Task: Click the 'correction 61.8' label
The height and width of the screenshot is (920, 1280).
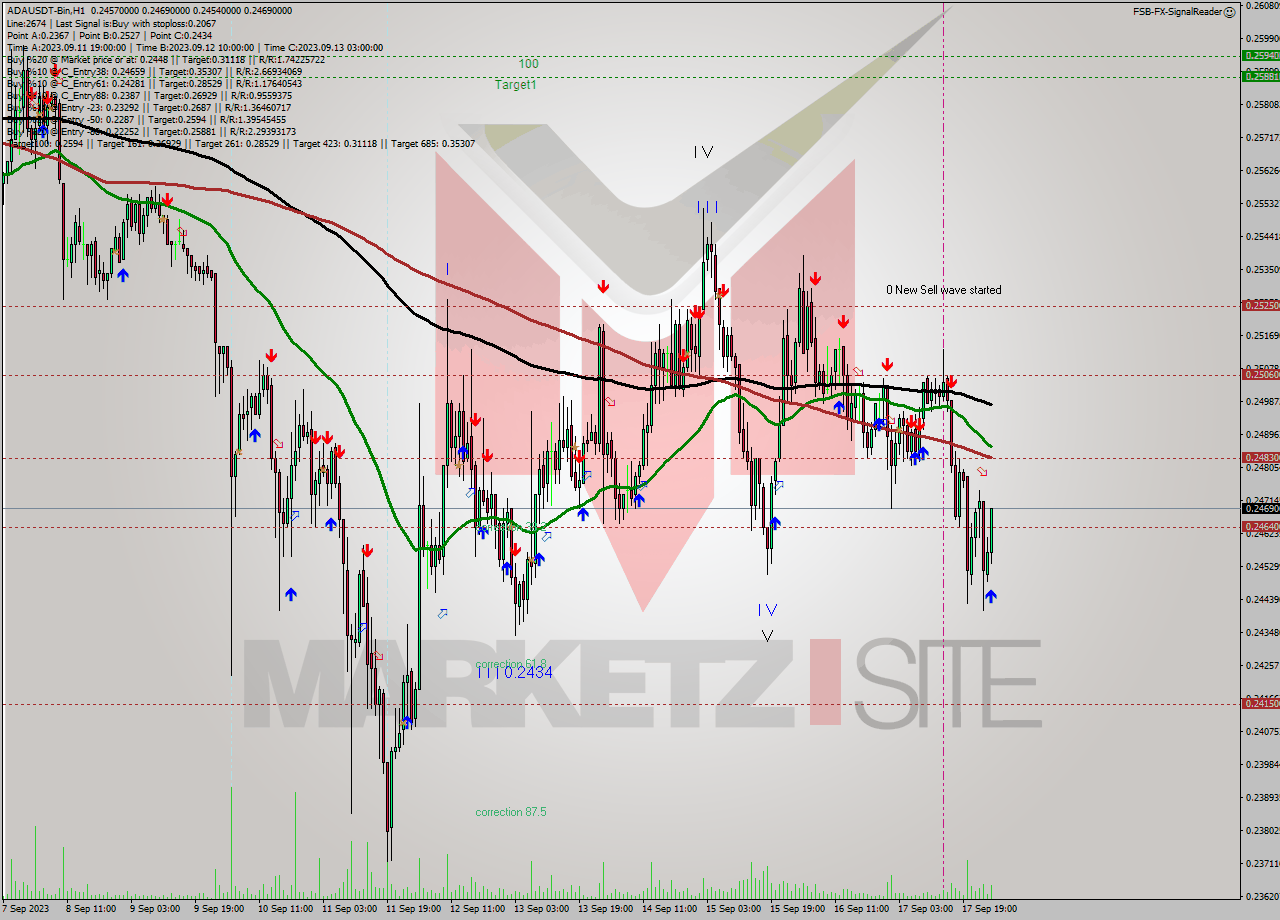Action: click(x=511, y=664)
